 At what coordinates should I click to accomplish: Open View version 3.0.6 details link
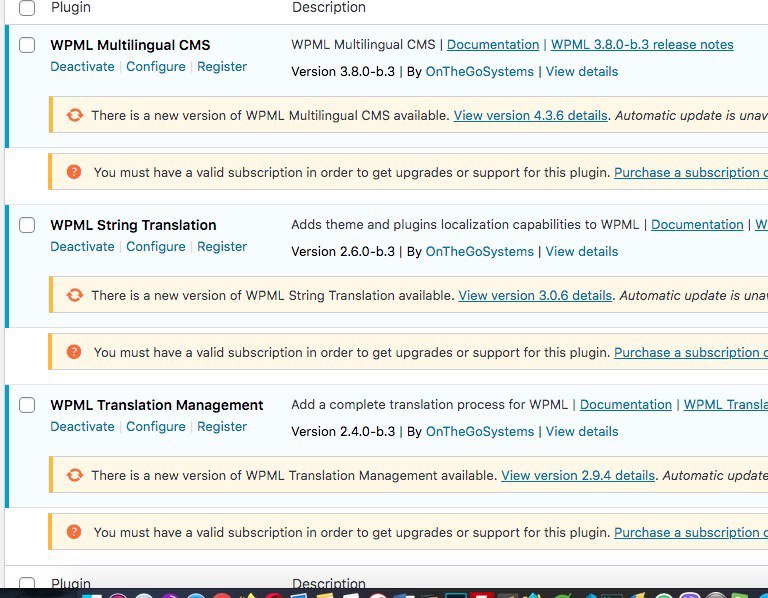tap(535, 295)
